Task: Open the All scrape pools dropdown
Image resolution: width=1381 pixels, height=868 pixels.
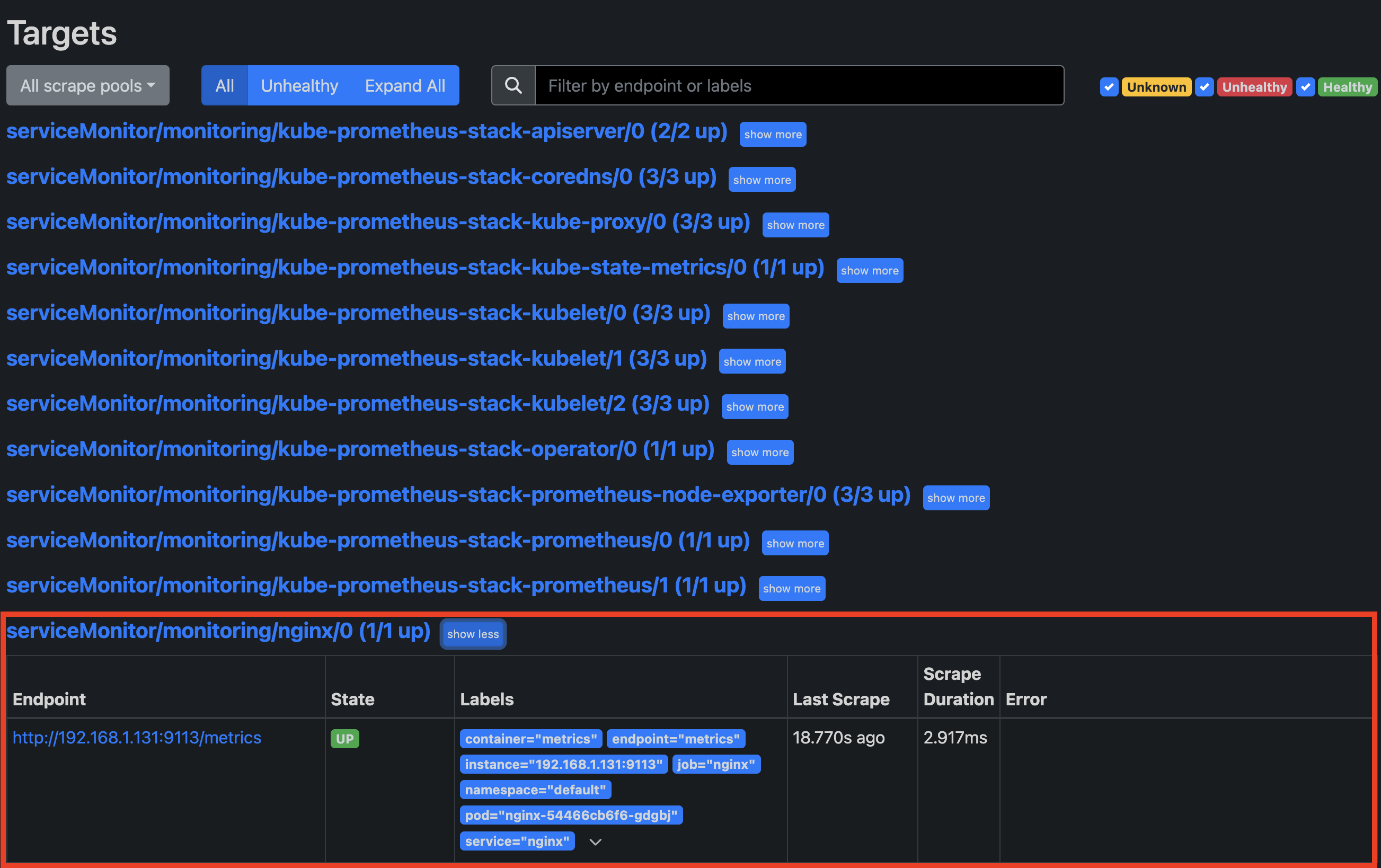Action: (88, 86)
